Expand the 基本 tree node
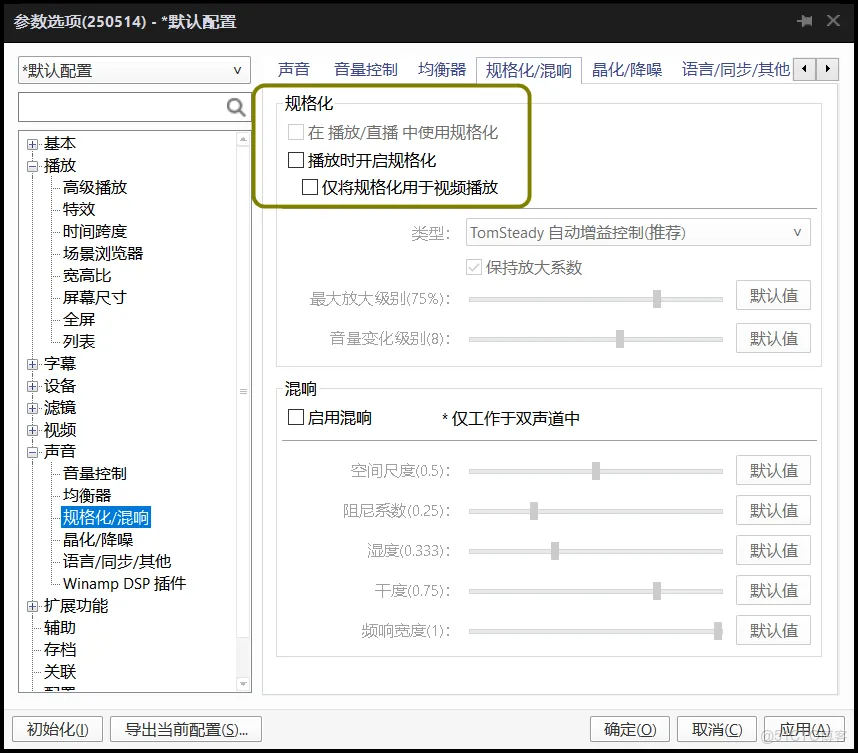 pos(32,142)
